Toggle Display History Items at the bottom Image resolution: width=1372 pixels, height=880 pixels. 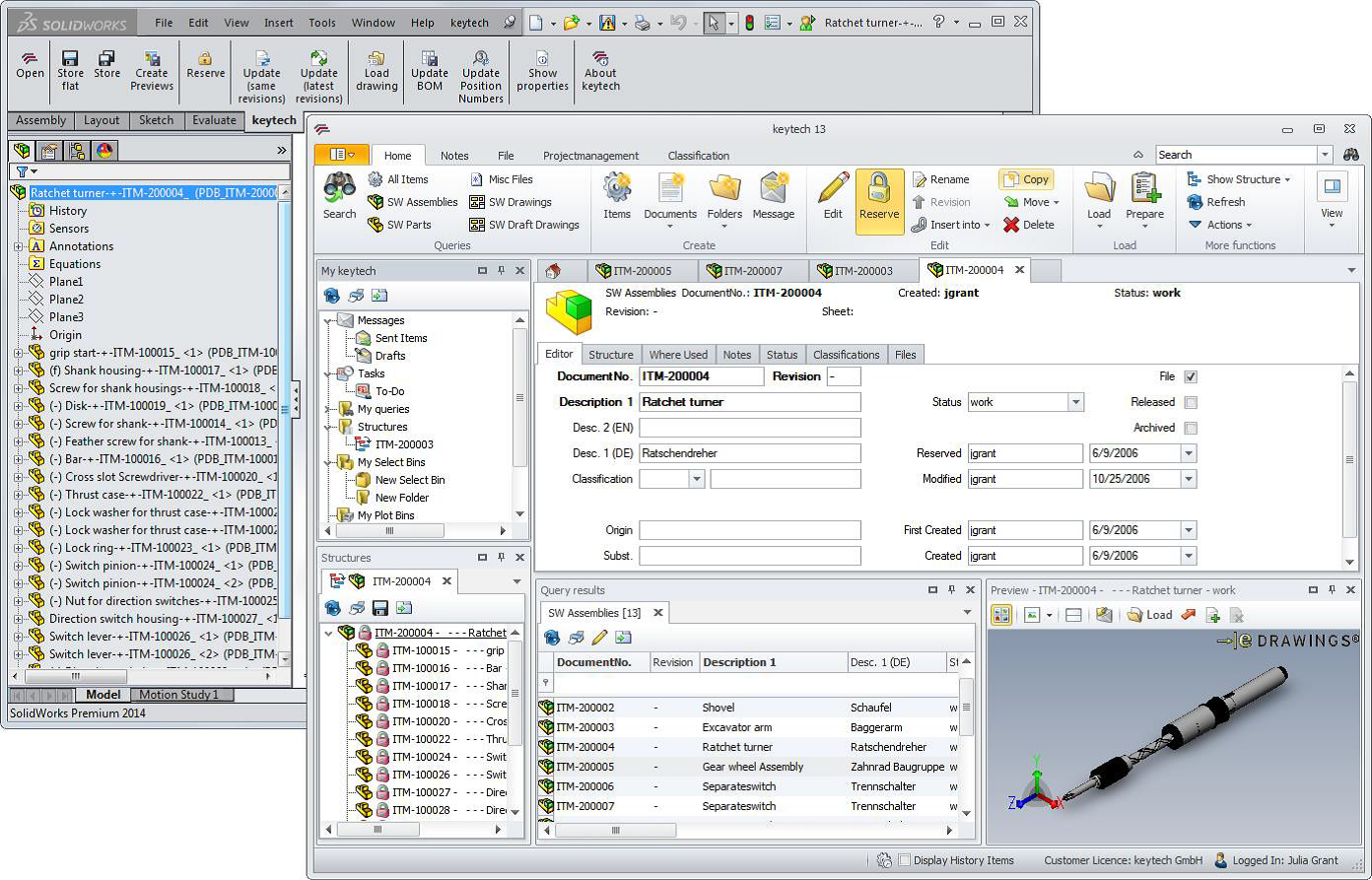tap(904, 860)
